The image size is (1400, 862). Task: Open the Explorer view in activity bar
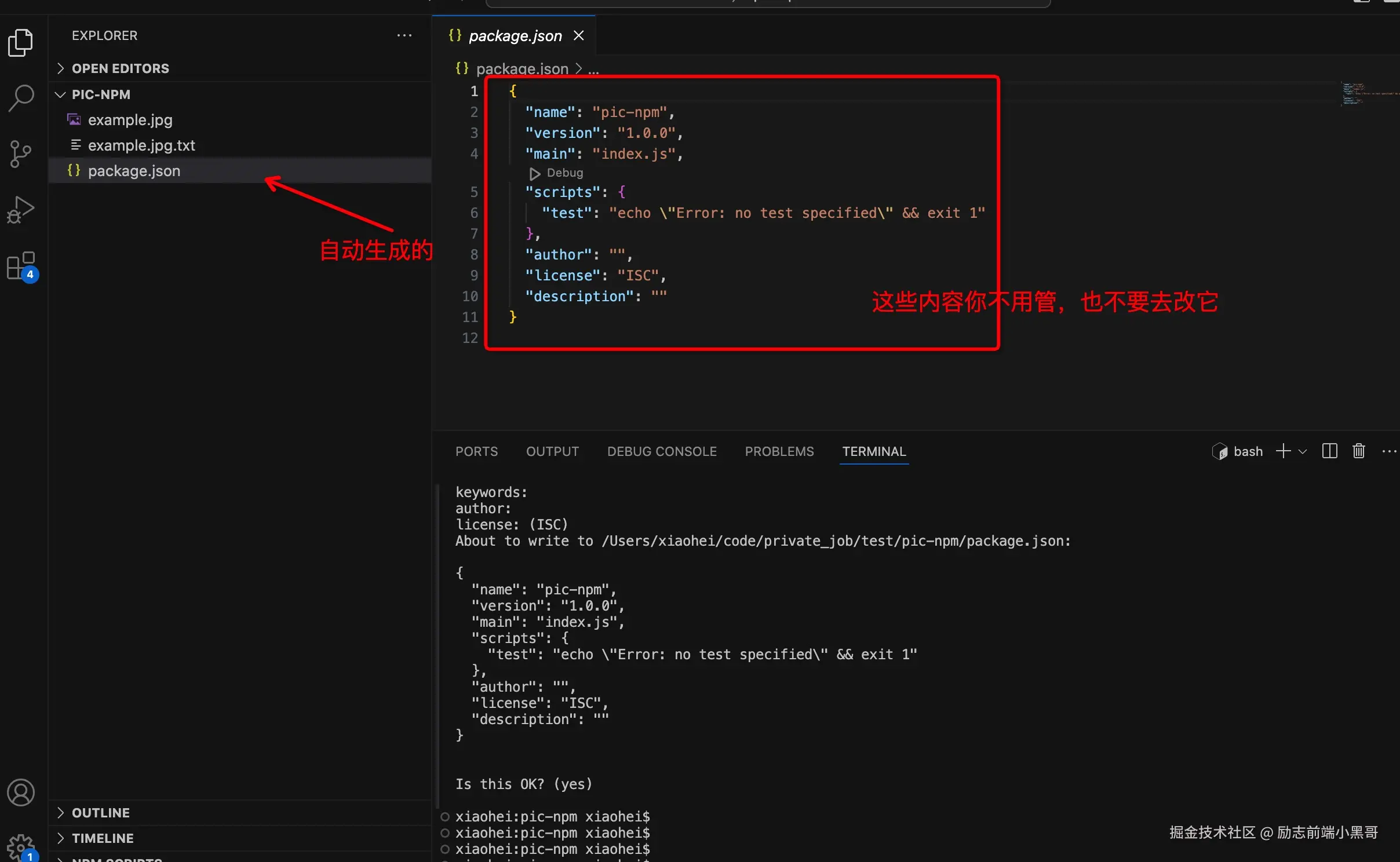tap(21, 42)
